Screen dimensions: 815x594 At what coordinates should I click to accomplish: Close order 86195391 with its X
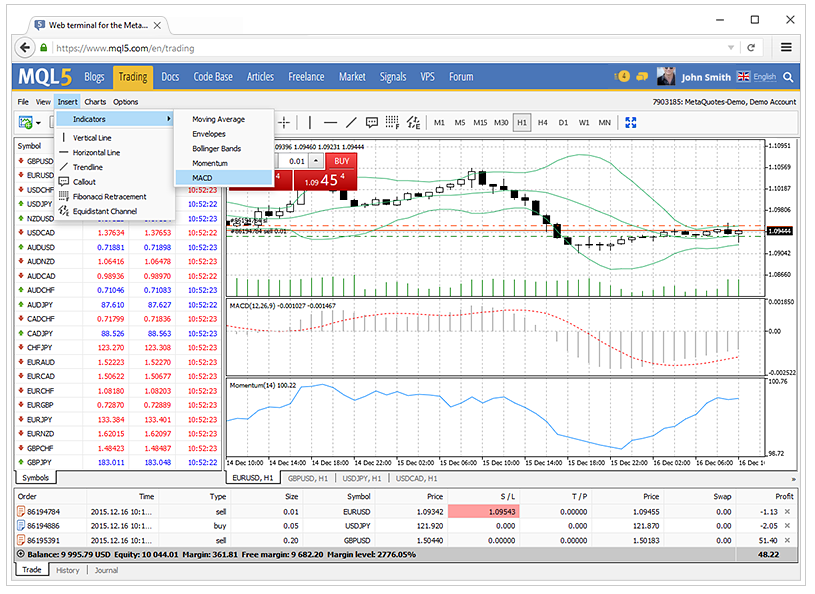pos(787,540)
